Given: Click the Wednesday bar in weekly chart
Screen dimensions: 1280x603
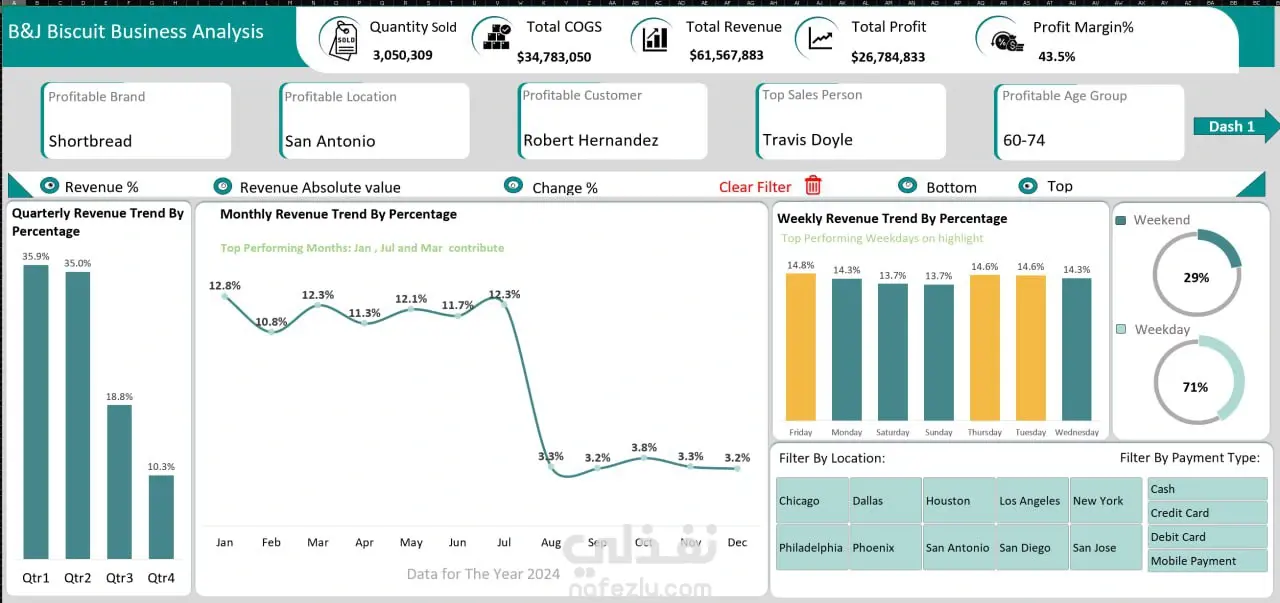Looking at the screenshot, I should 1077,350.
